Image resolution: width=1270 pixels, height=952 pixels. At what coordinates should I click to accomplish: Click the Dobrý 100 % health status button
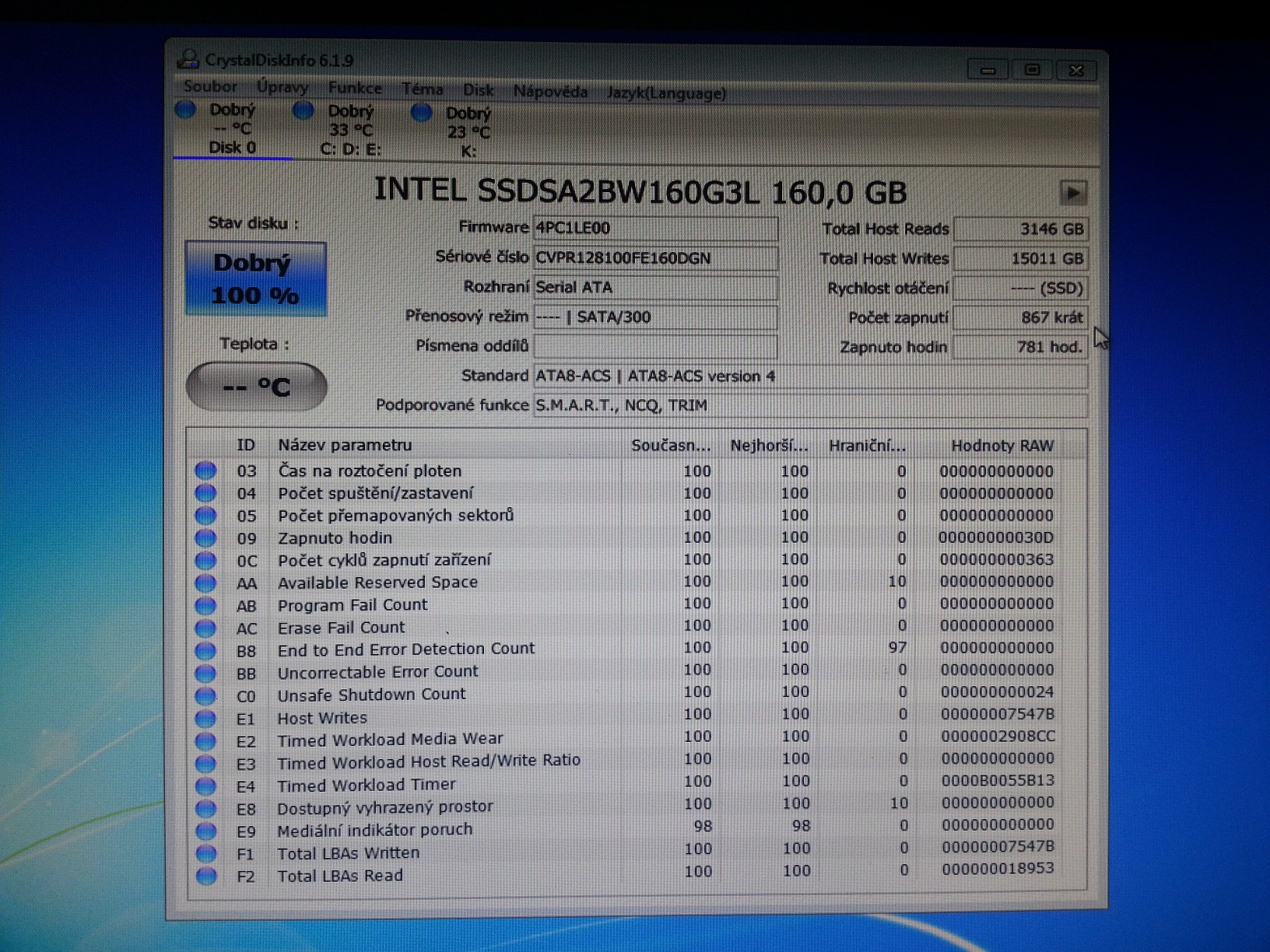(255, 279)
